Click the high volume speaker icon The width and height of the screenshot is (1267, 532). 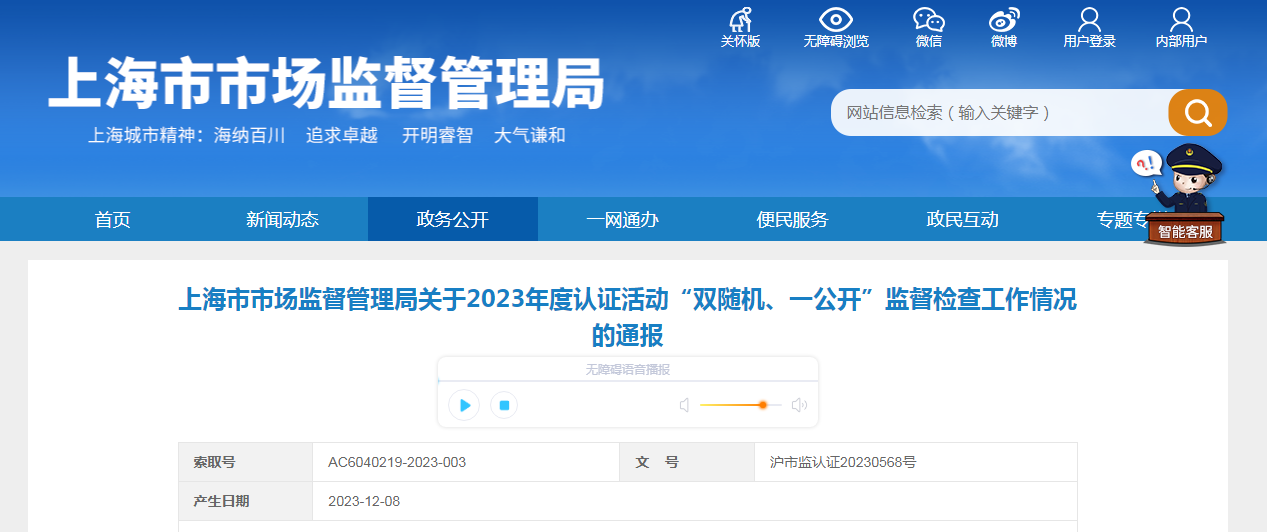click(798, 405)
